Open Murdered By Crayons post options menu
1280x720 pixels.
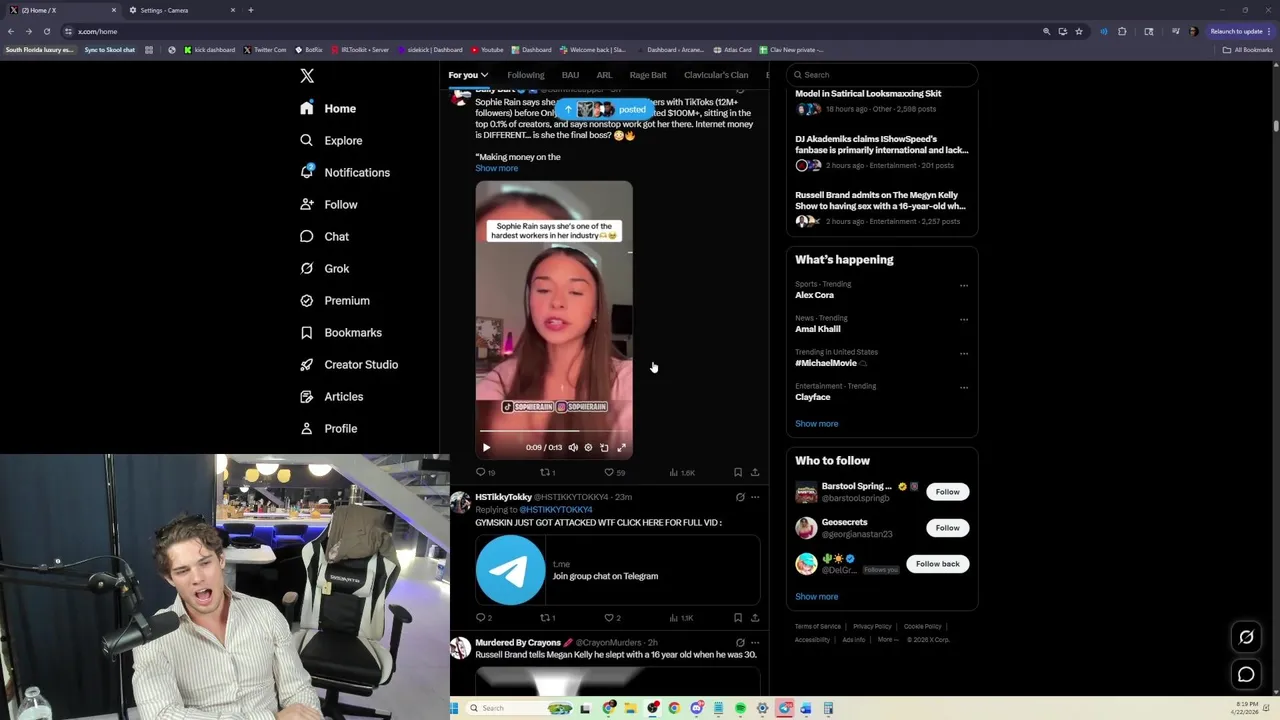(755, 643)
